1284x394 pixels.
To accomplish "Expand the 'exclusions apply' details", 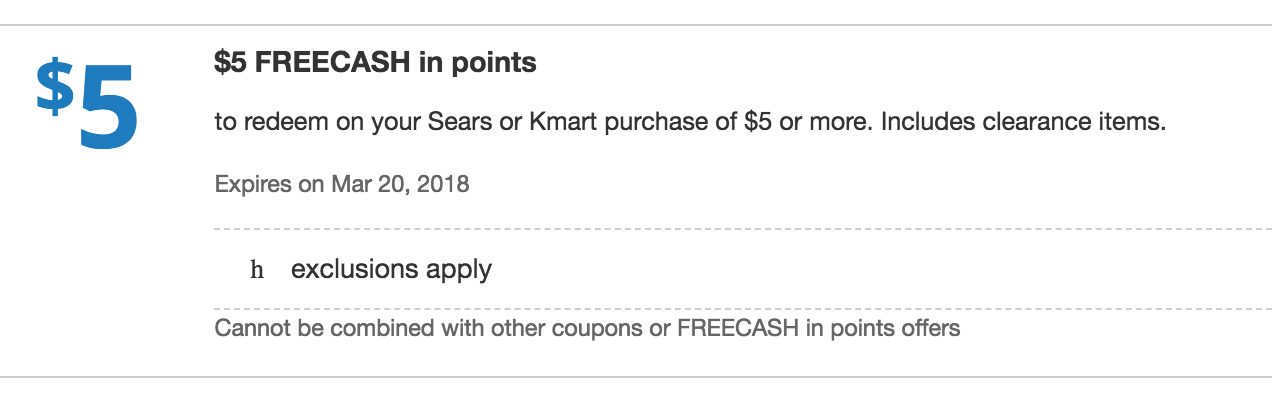I will [391, 270].
